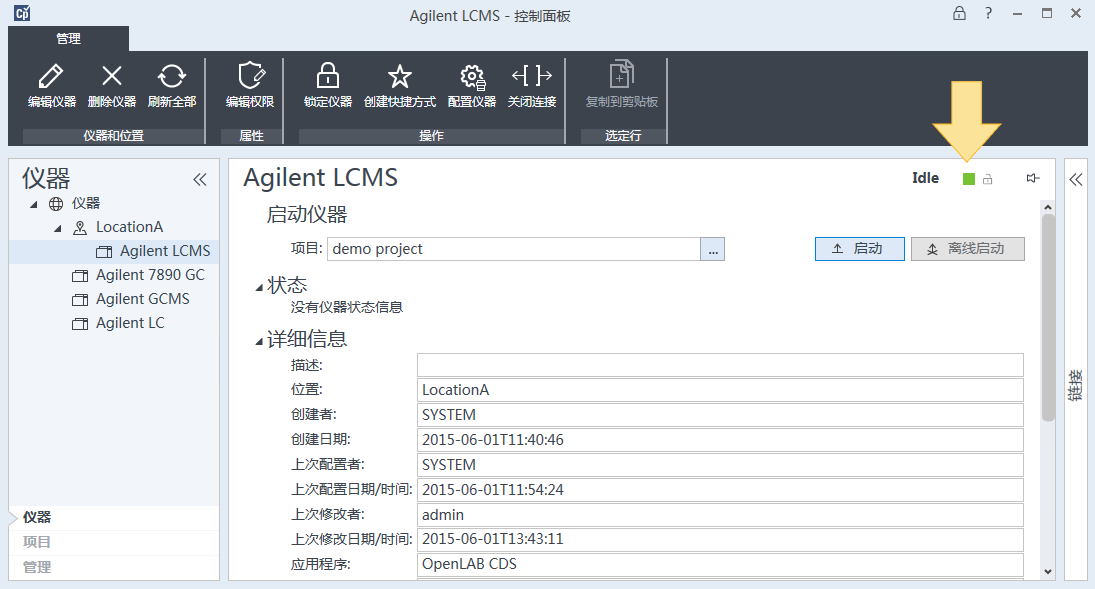
Task: Click the 上次配置日期/时间 field 2015-06-01T11:54:24
Action: (720, 490)
